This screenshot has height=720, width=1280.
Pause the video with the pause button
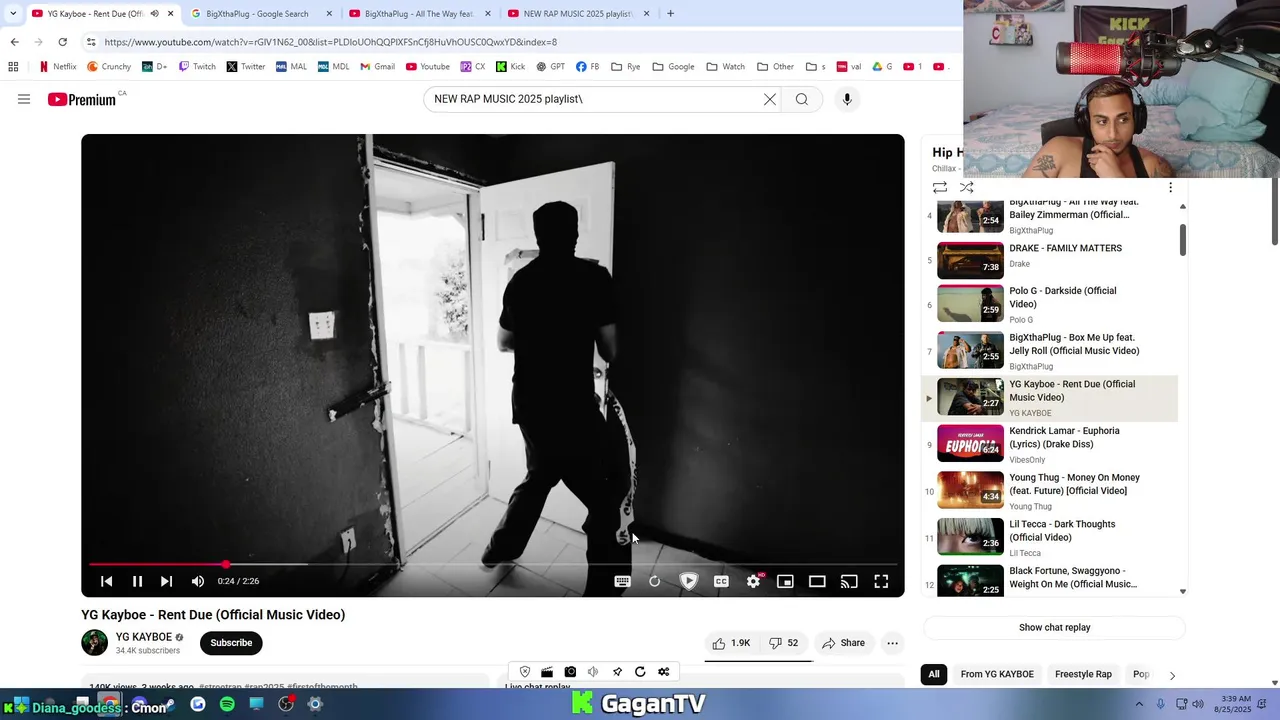pos(138,581)
